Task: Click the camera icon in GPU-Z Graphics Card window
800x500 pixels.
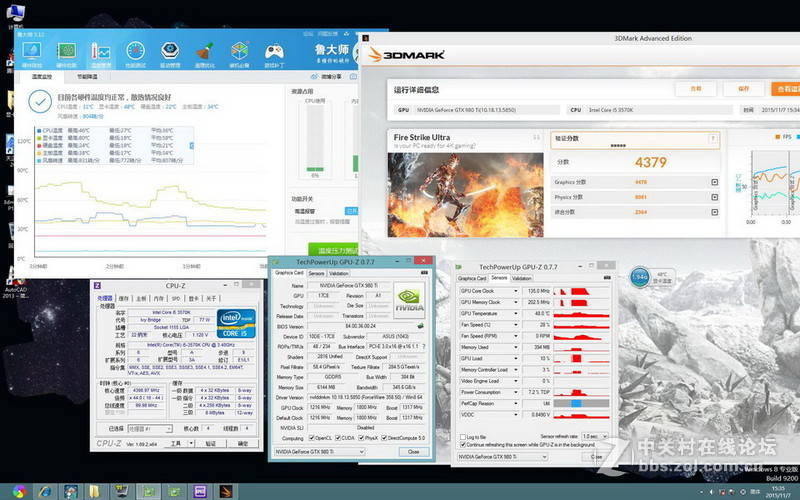Action: [x=424, y=273]
